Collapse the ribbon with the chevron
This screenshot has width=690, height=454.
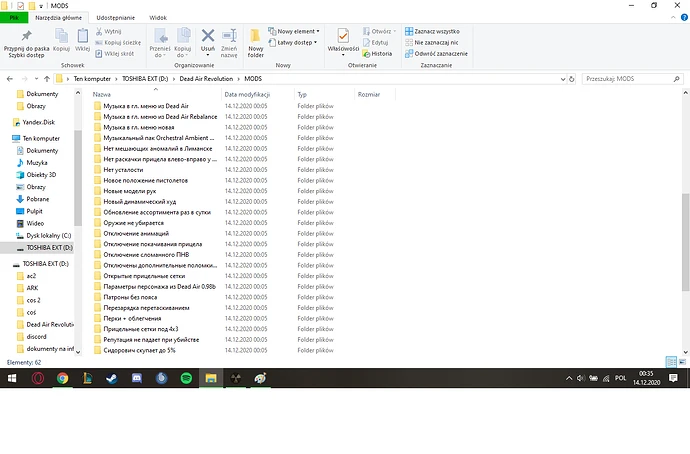(x=673, y=18)
